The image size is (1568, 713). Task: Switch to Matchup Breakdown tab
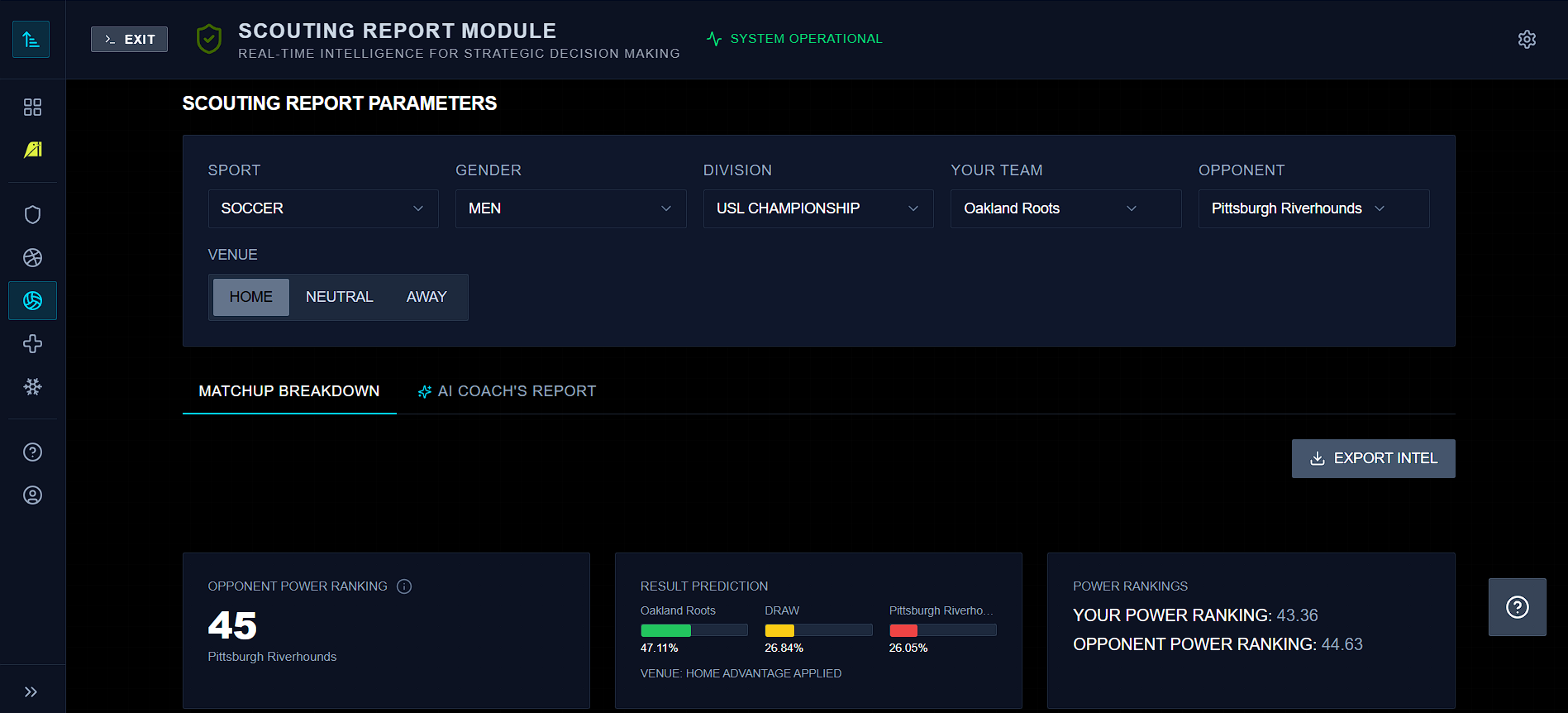pyautogui.click(x=289, y=391)
